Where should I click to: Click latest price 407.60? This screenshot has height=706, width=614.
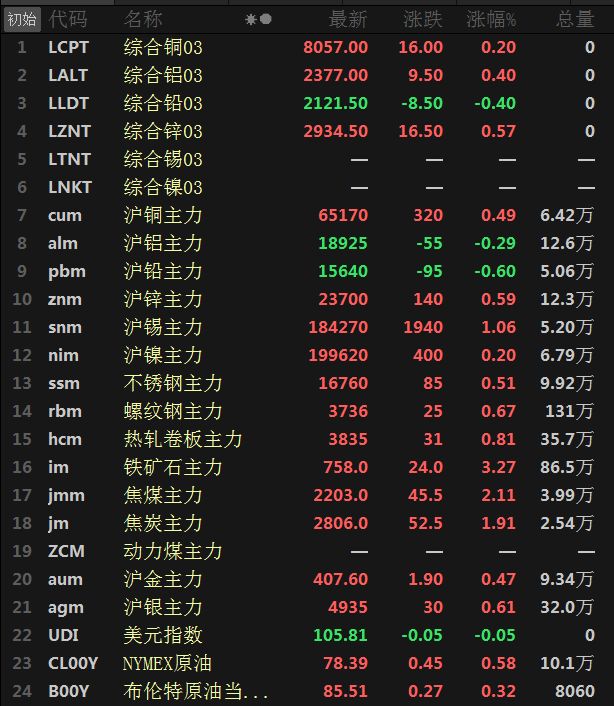pos(341,579)
